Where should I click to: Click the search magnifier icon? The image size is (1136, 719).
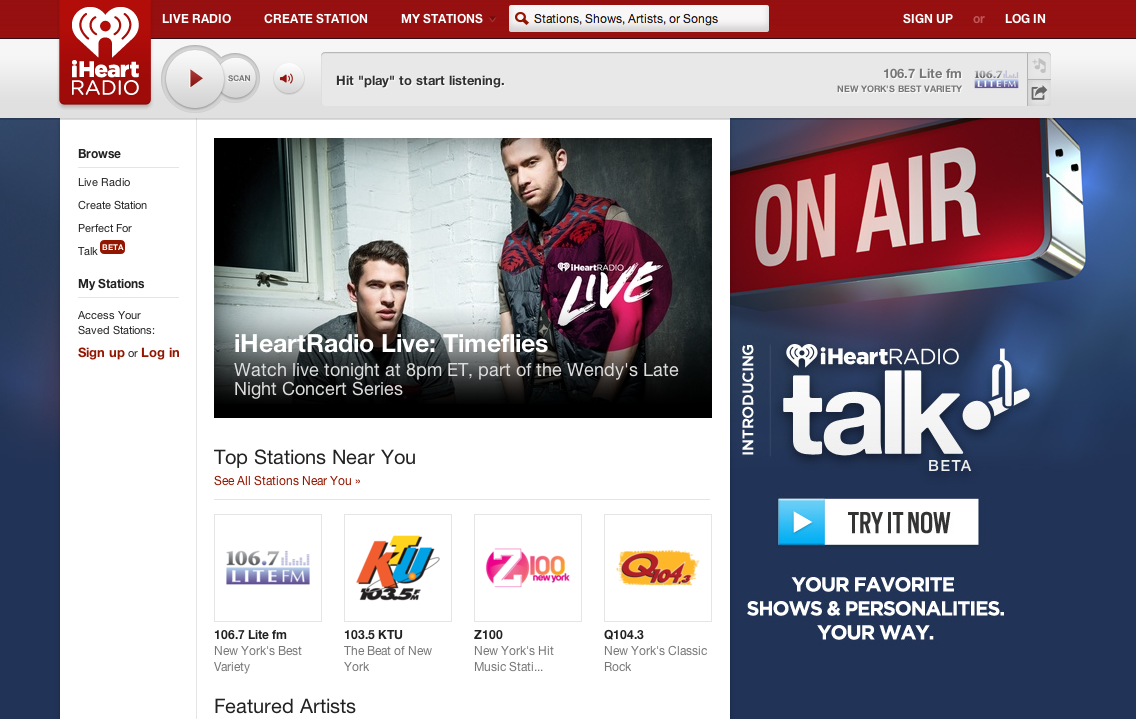pyautogui.click(x=522, y=19)
